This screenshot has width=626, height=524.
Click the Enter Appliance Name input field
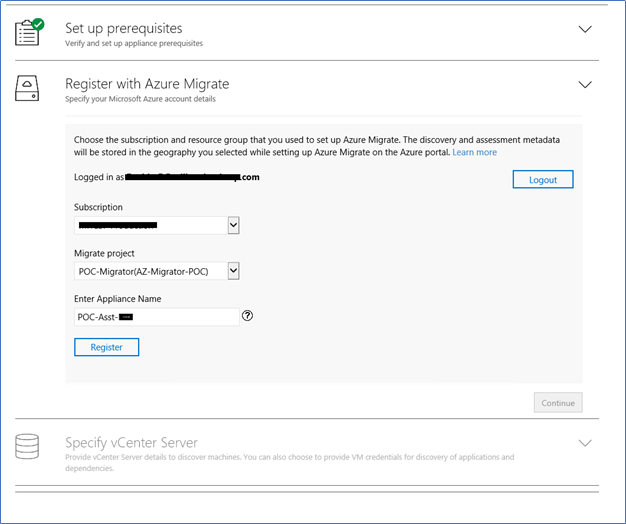pyautogui.click(x=156, y=317)
